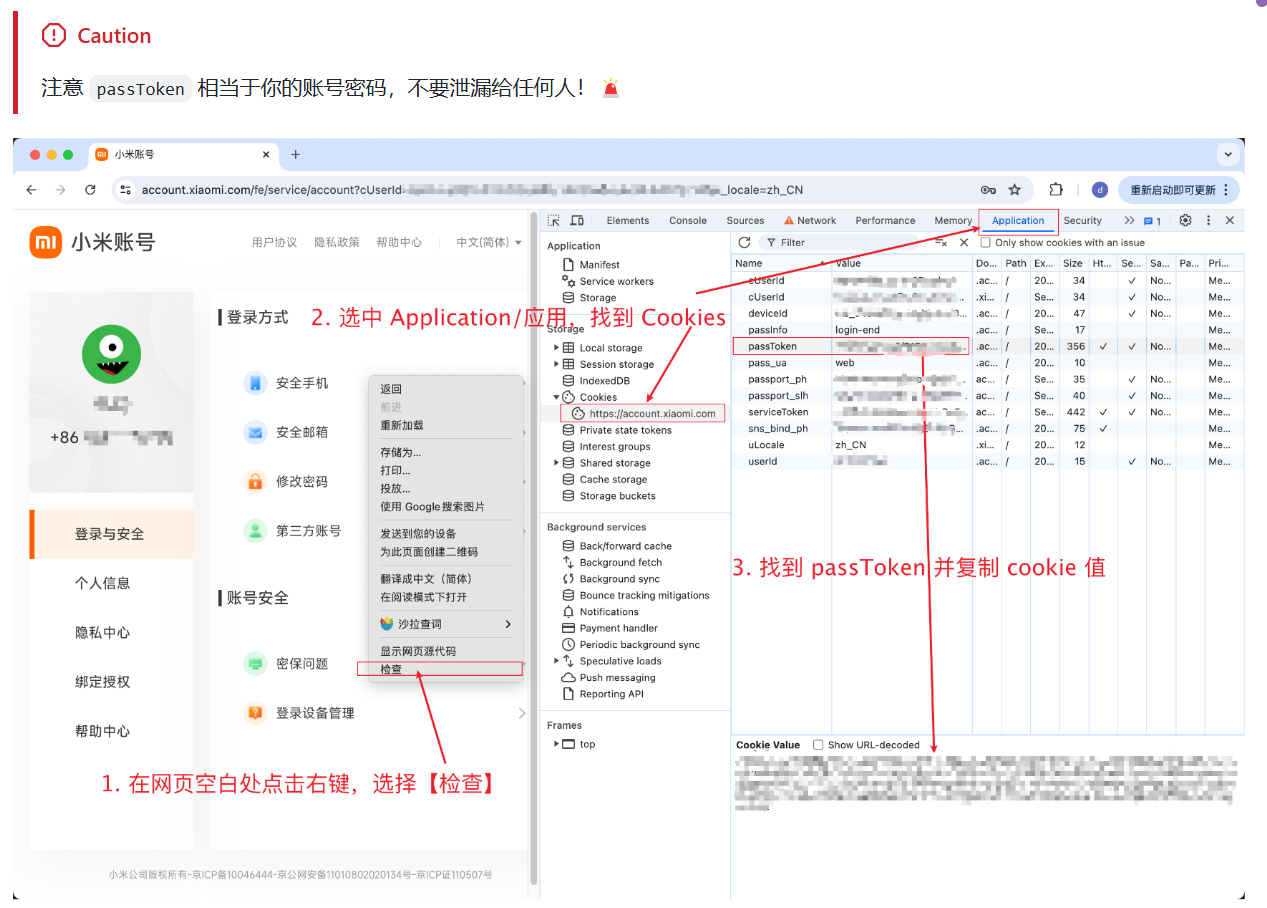The width and height of the screenshot is (1267, 908).
Task: Clear all cookies using the filter-clear icon
Action: click(941, 243)
